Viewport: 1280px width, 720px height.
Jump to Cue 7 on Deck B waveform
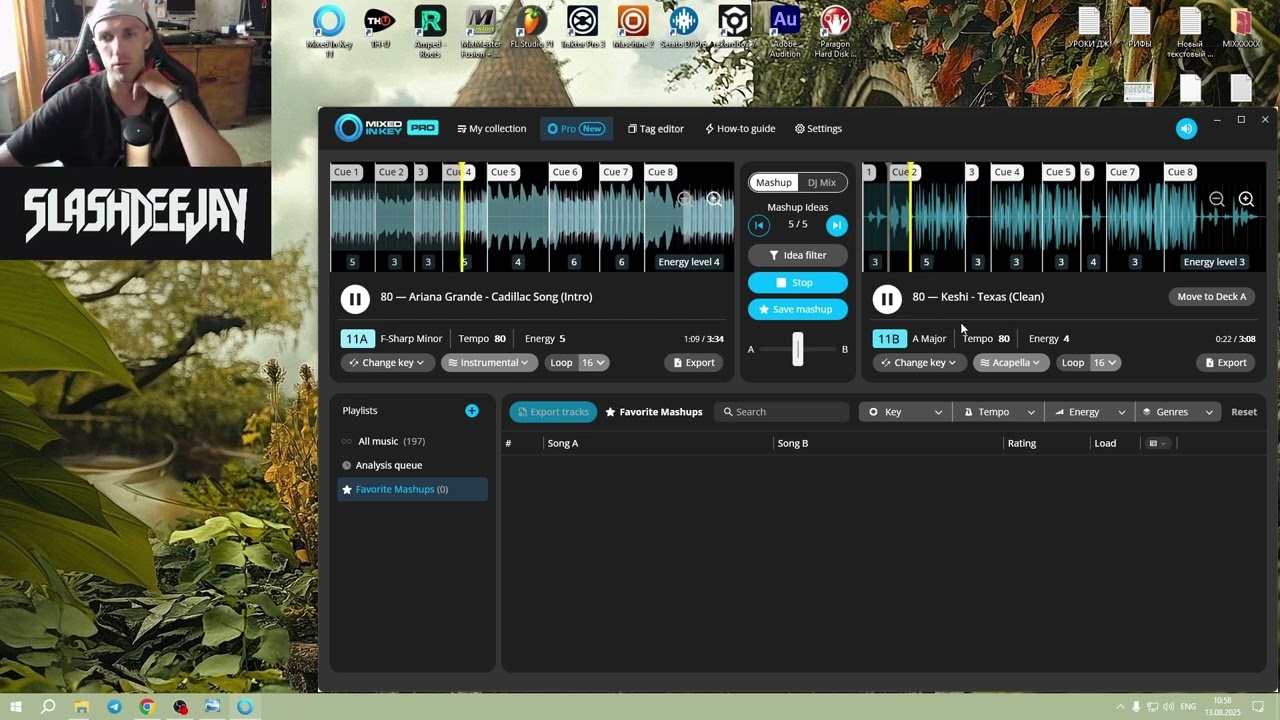point(1123,172)
